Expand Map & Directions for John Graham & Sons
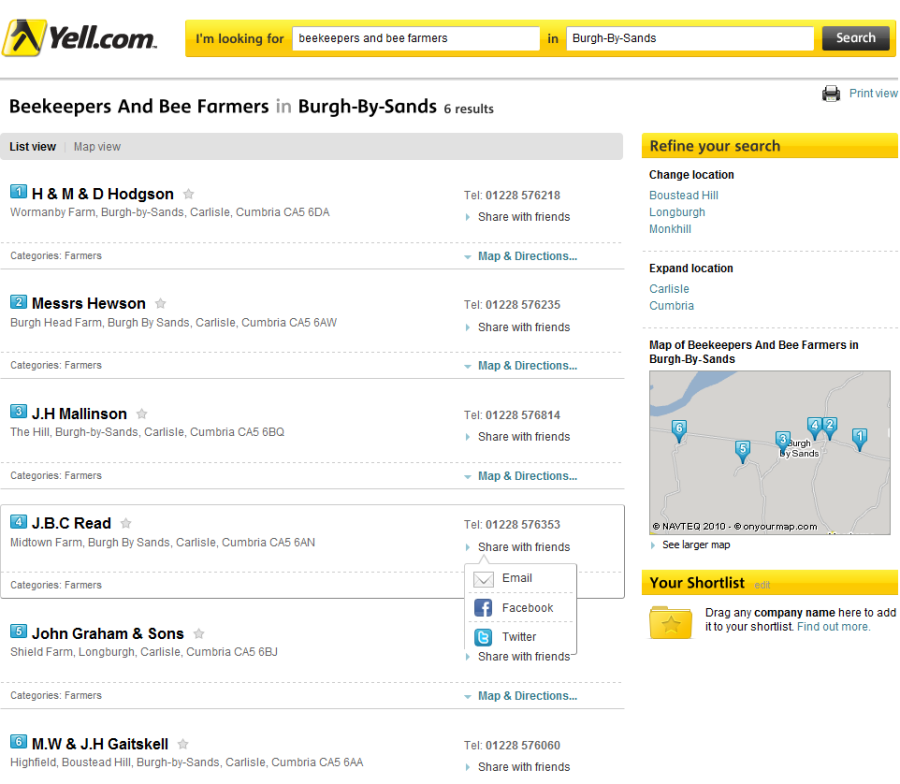 [x=521, y=696]
